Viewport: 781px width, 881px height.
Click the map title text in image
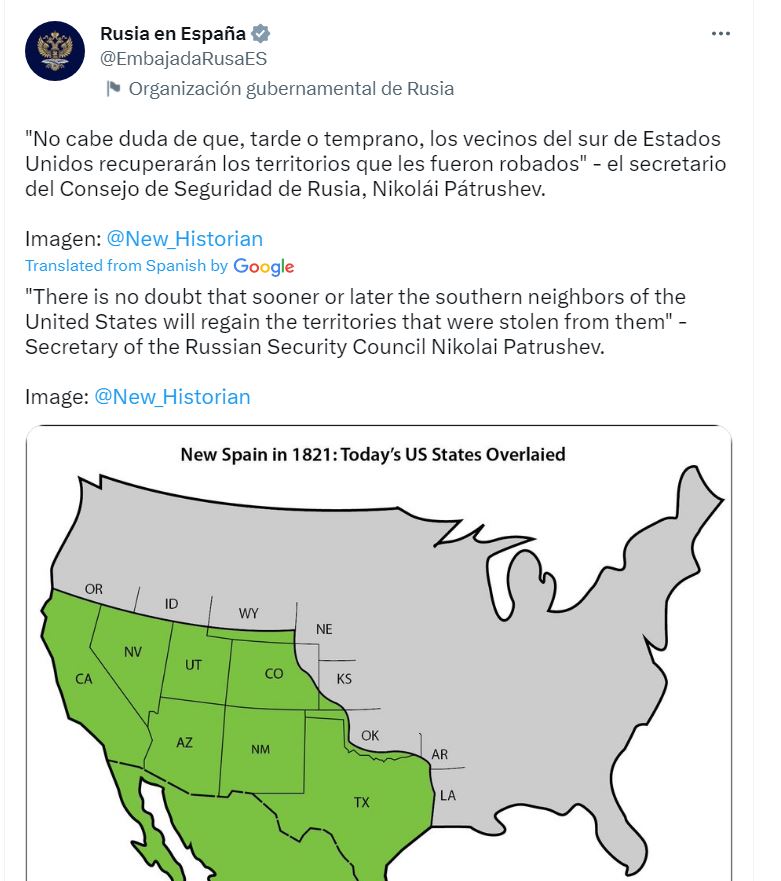[x=373, y=454]
